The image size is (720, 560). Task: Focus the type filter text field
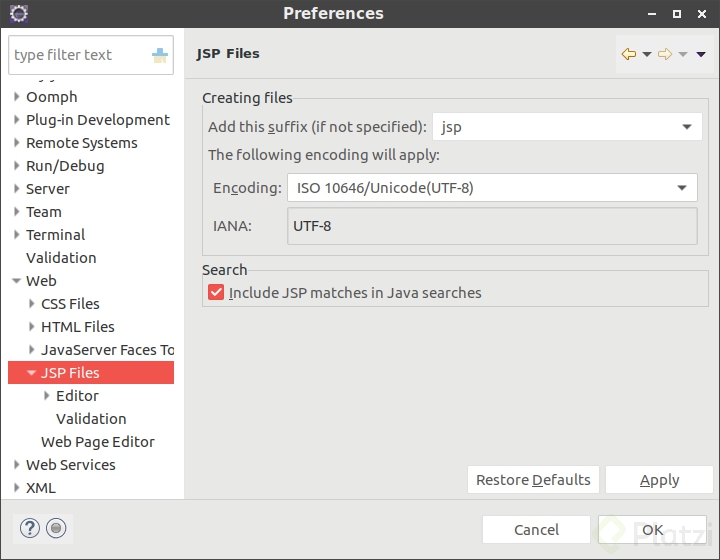click(80, 56)
